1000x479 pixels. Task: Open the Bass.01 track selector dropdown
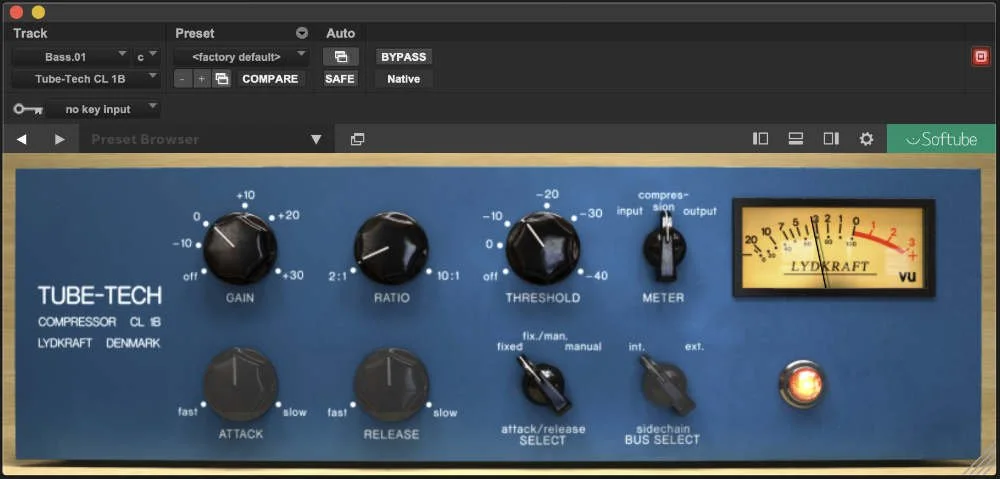point(70,57)
